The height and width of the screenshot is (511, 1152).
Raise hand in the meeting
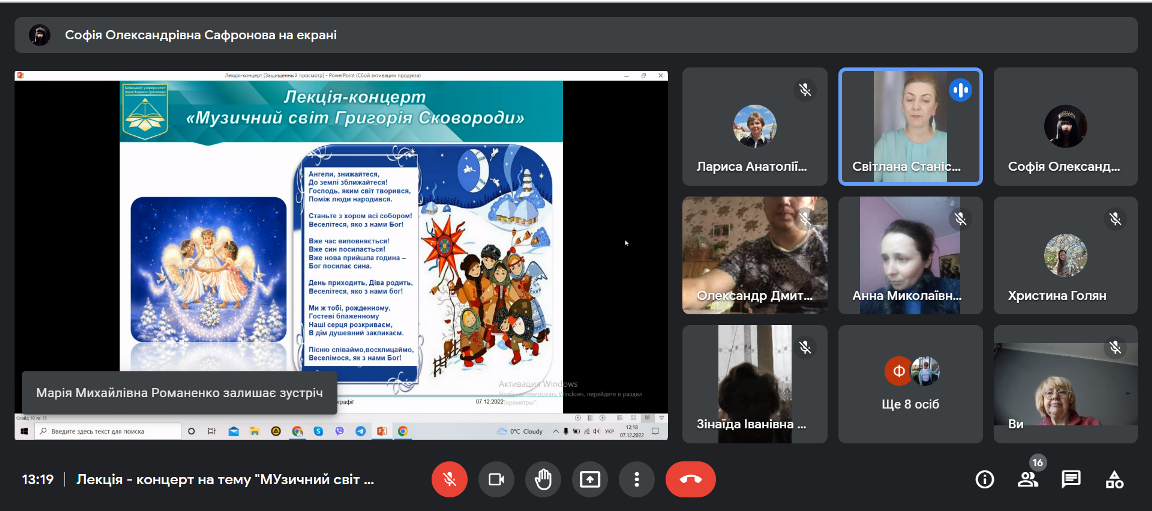click(x=543, y=479)
